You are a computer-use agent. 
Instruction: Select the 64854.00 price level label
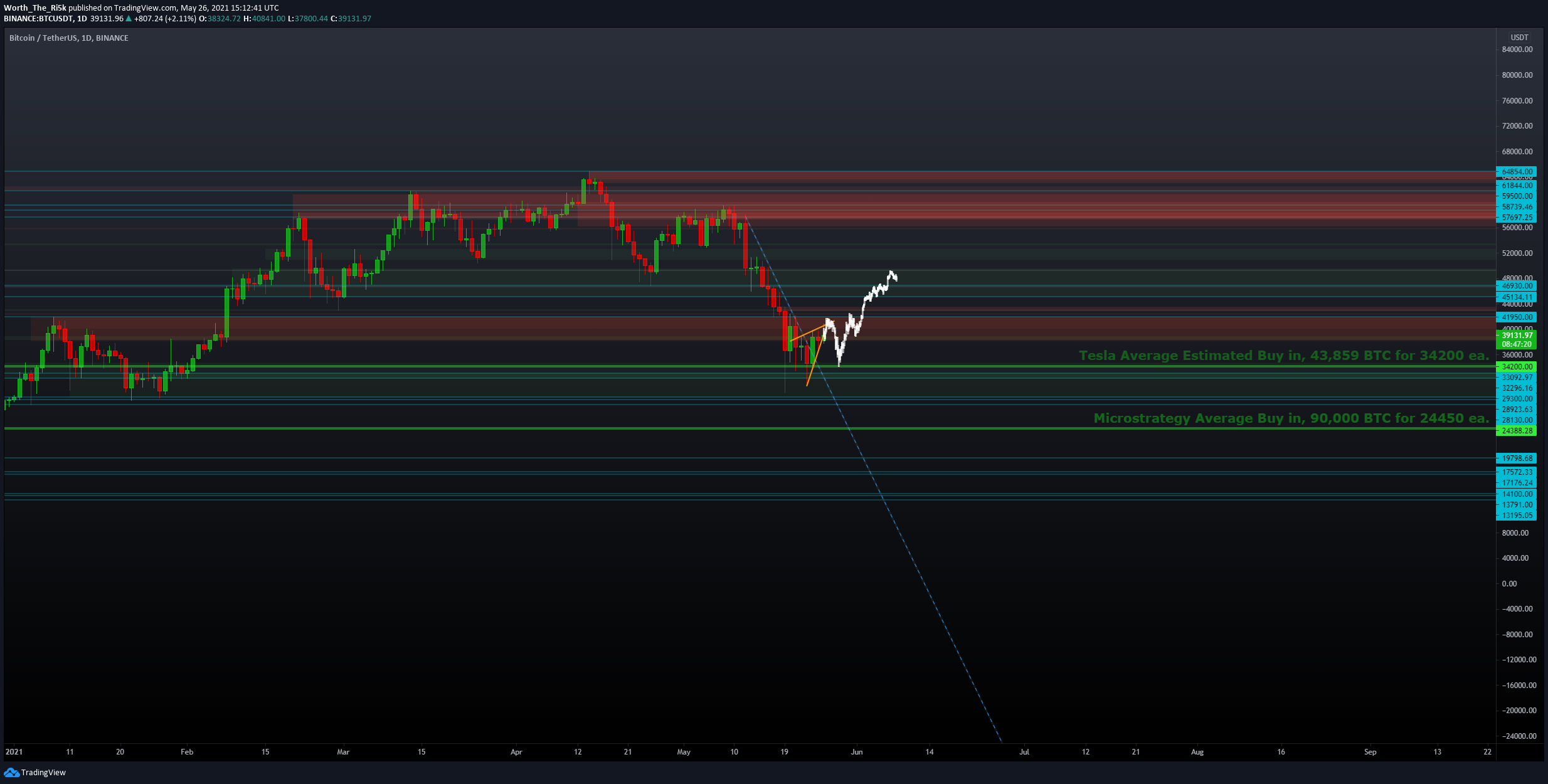coord(1517,172)
